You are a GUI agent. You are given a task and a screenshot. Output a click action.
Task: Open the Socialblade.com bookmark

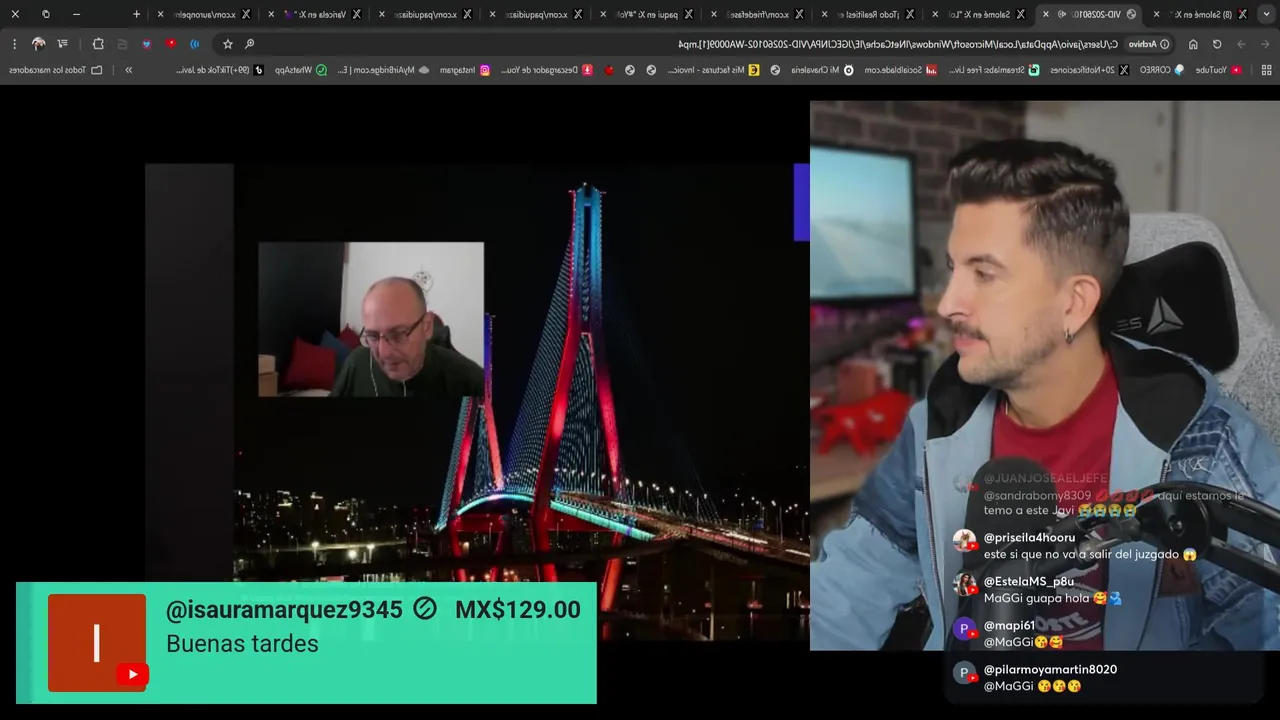click(x=900, y=70)
